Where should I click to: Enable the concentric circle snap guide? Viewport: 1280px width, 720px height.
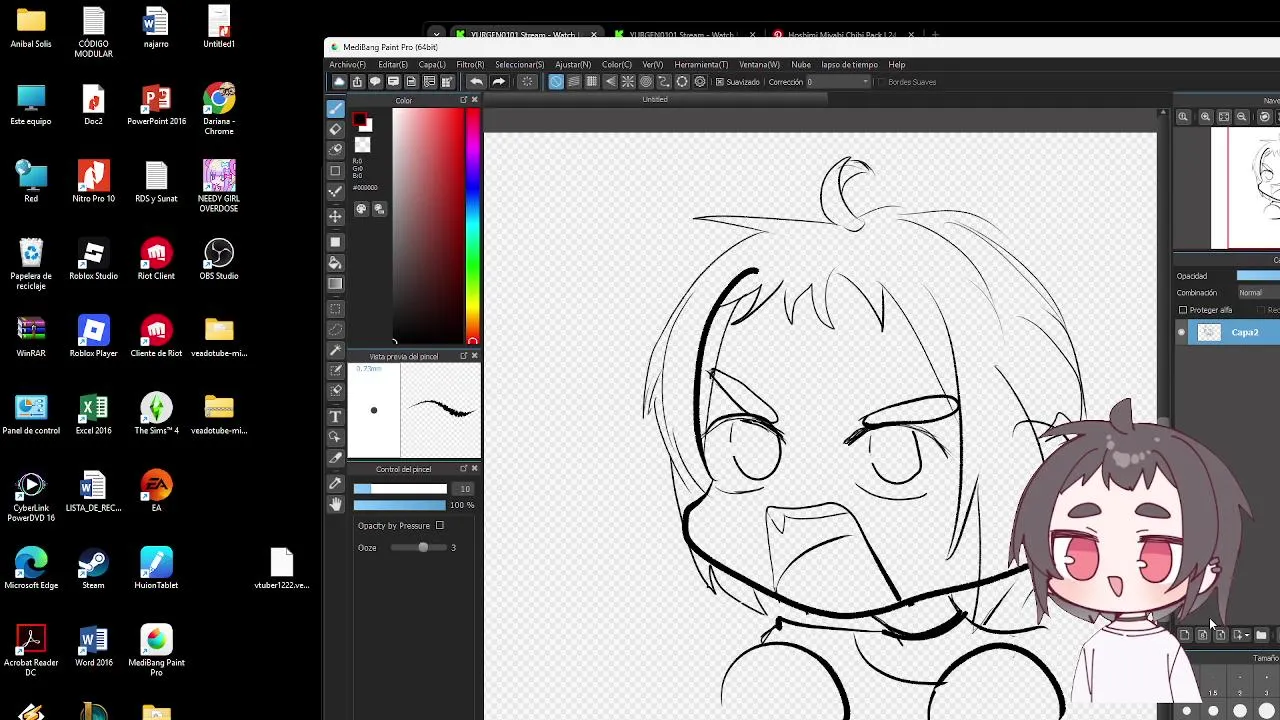[x=646, y=82]
